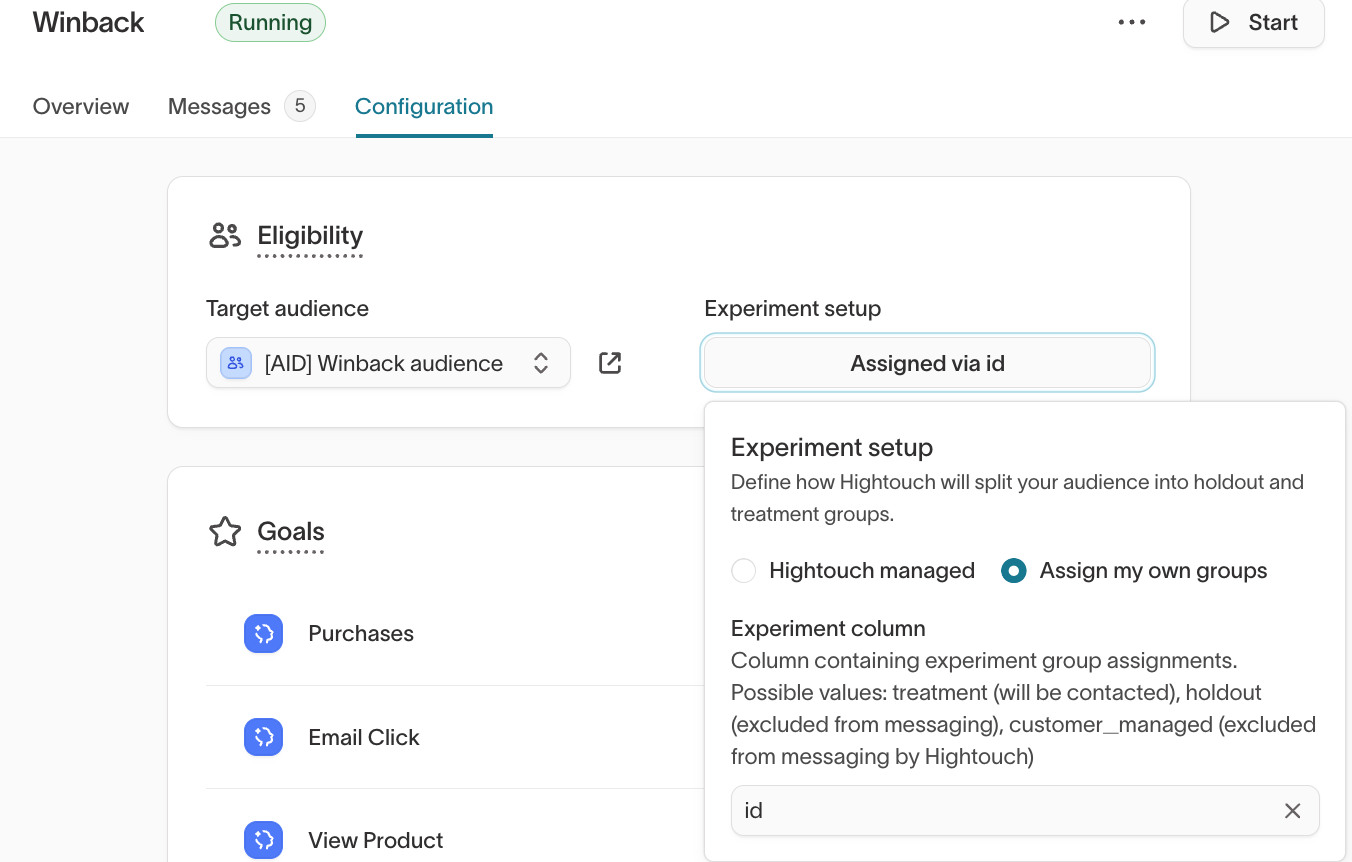This screenshot has width=1352, height=862.
Task: Select the View Product goal icon
Action: tap(263, 840)
